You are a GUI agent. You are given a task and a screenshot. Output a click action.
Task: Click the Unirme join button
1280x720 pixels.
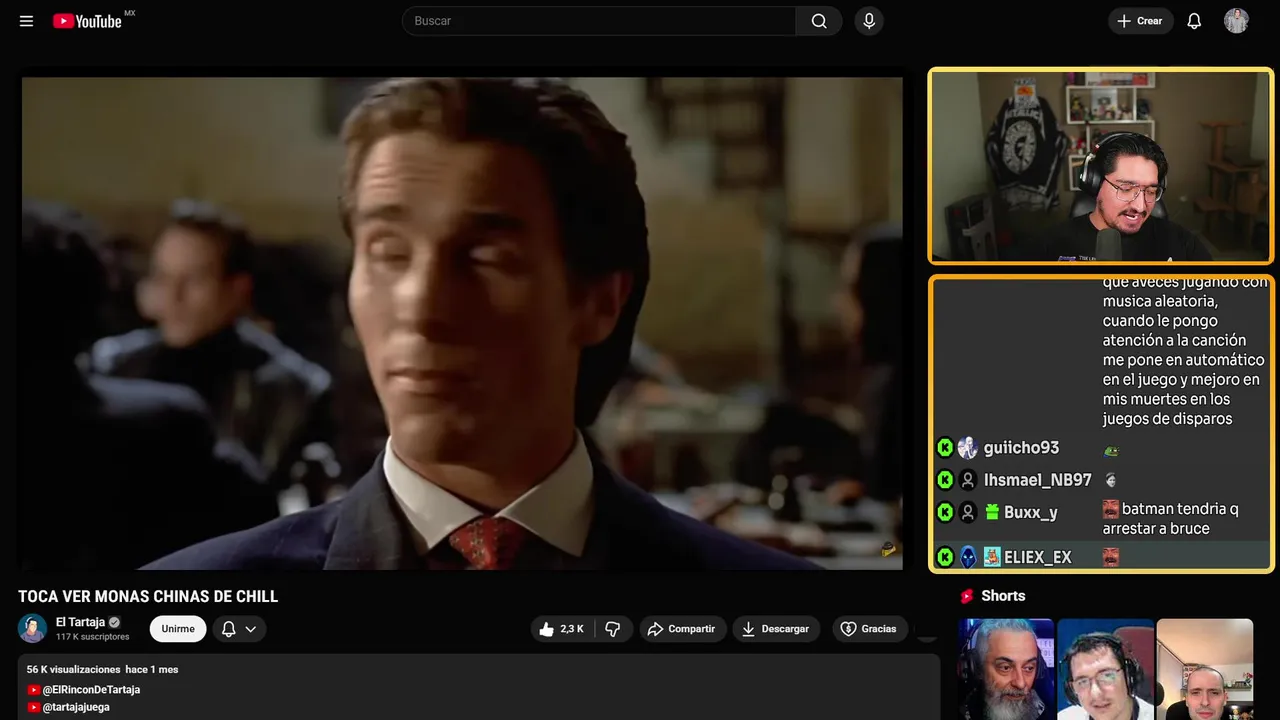click(178, 629)
